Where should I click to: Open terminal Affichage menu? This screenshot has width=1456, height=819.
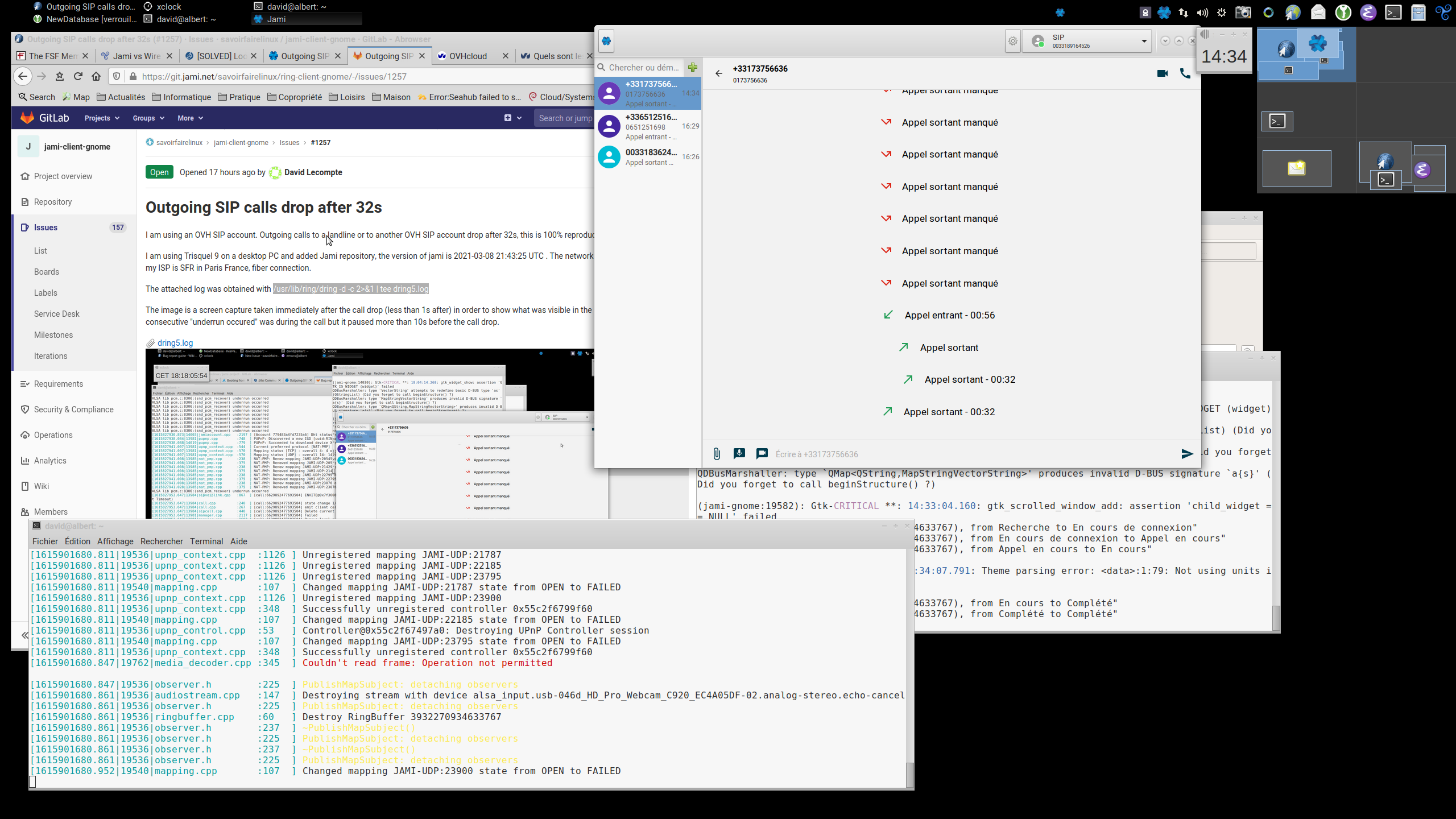[115, 541]
